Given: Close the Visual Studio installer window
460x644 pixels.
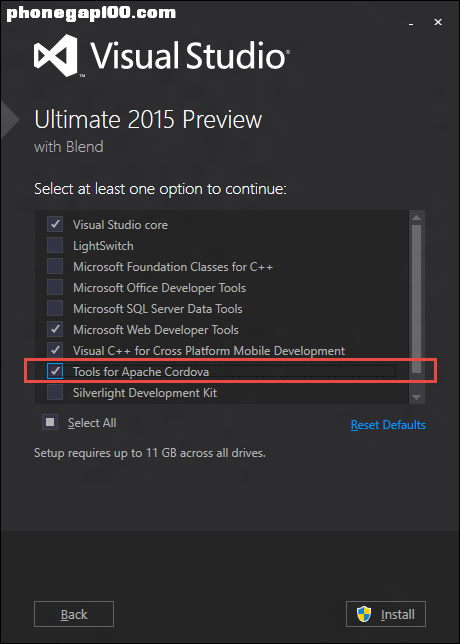Looking at the screenshot, I should tap(438, 22).
